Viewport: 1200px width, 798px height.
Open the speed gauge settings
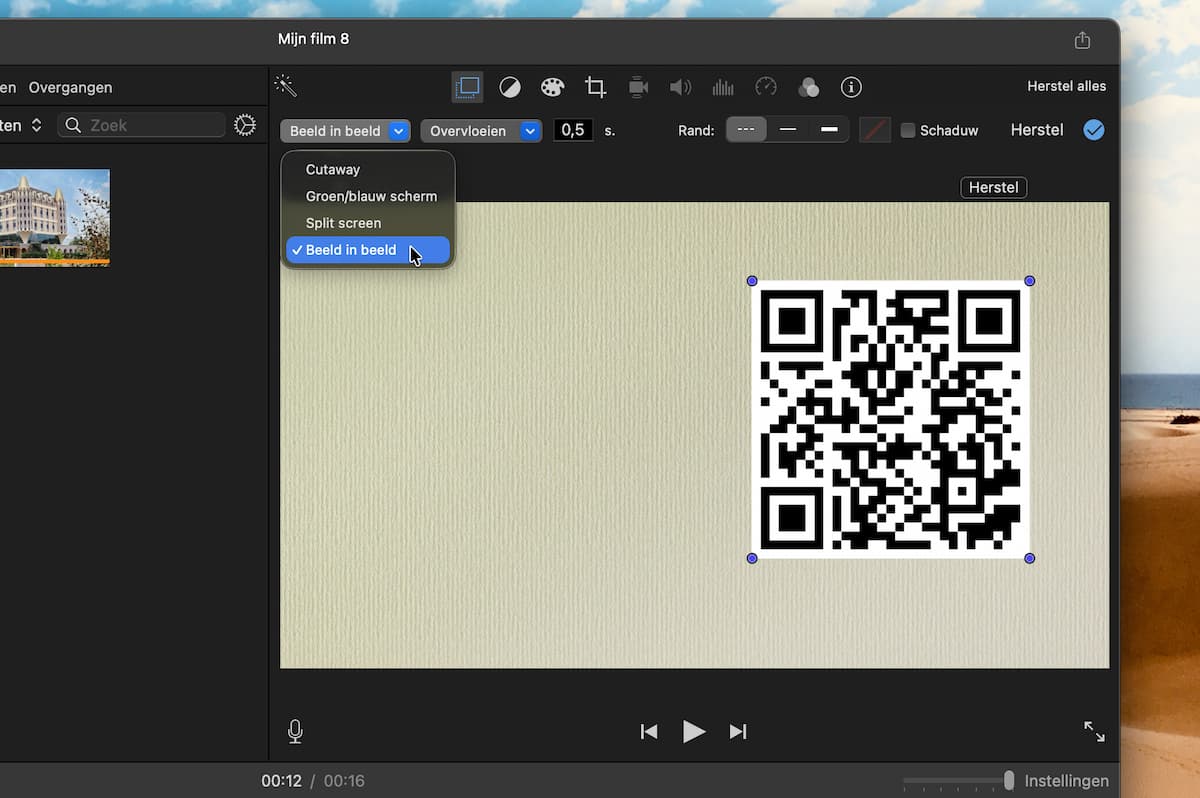(x=766, y=87)
